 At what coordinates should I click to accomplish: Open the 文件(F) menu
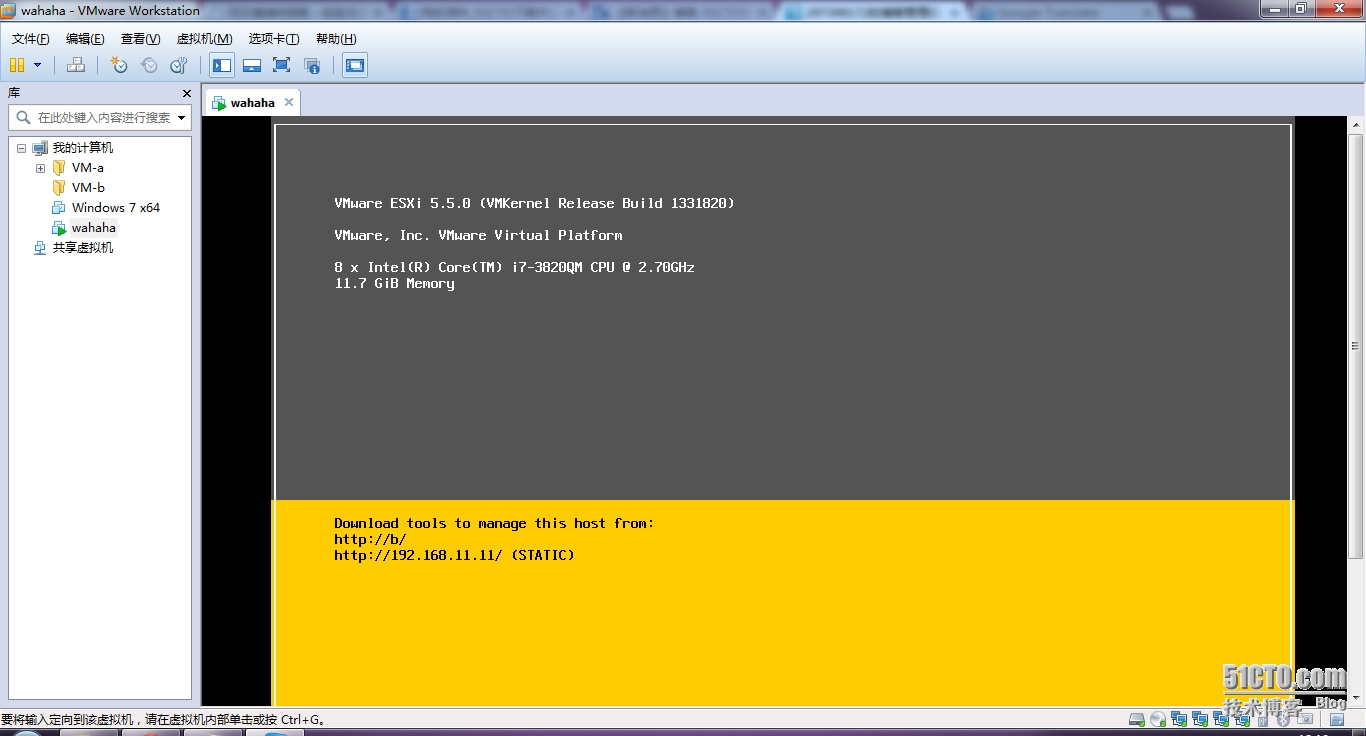[x=31, y=39]
